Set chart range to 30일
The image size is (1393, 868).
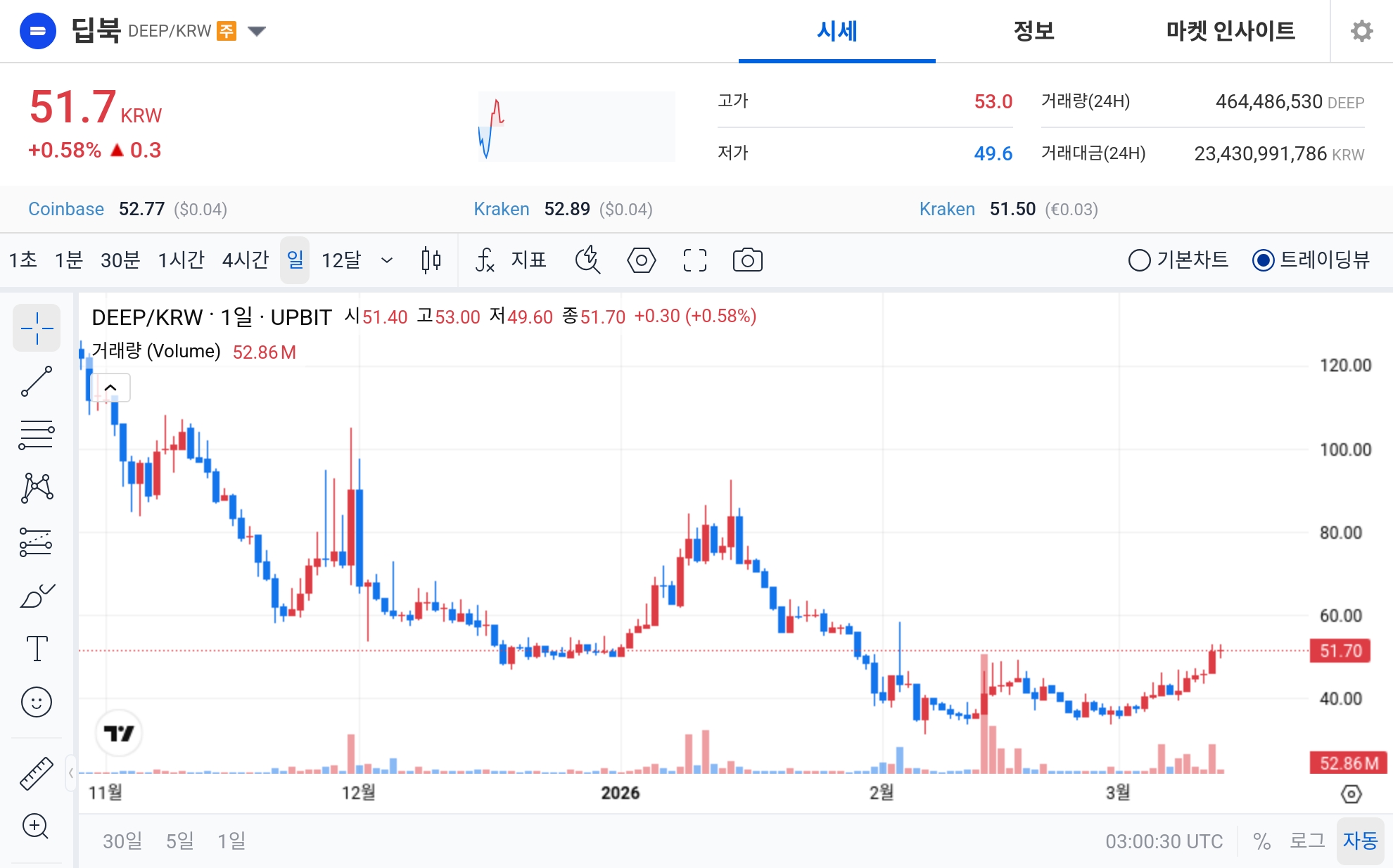[122, 841]
